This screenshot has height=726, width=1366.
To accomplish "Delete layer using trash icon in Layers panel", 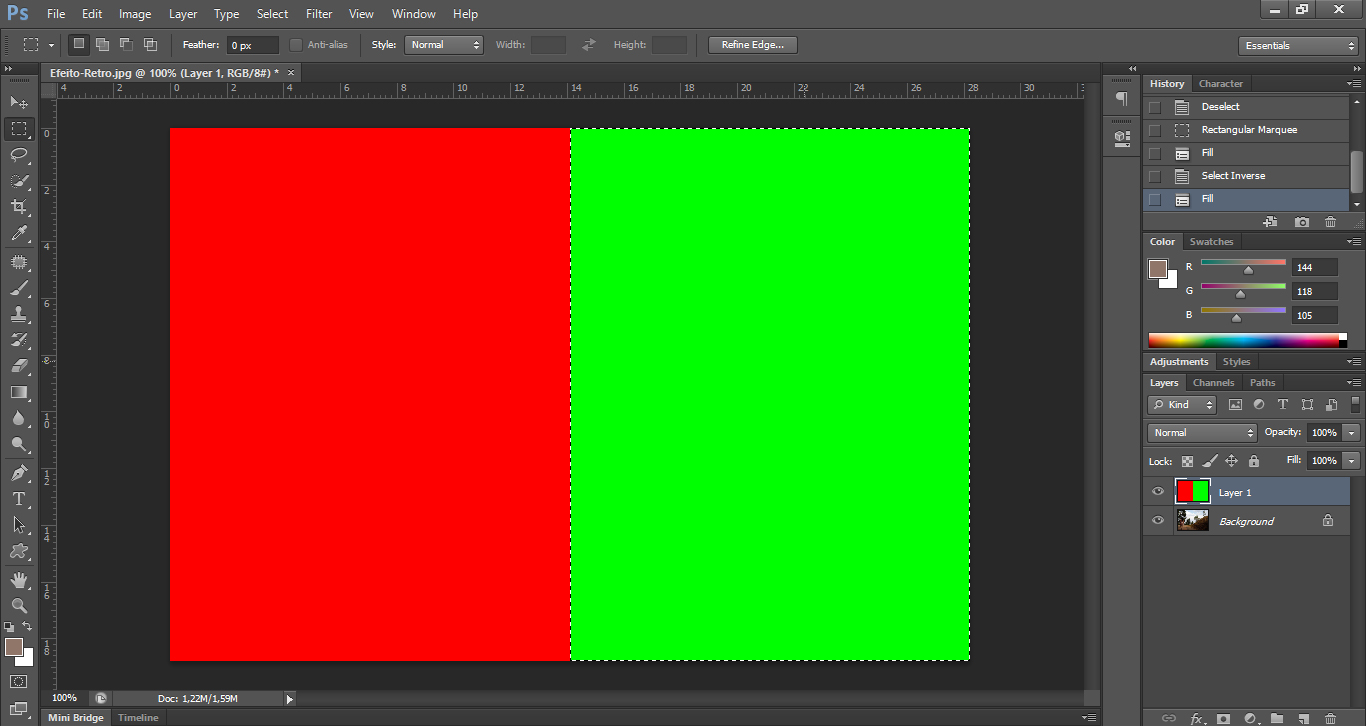I will pyautogui.click(x=1330, y=718).
